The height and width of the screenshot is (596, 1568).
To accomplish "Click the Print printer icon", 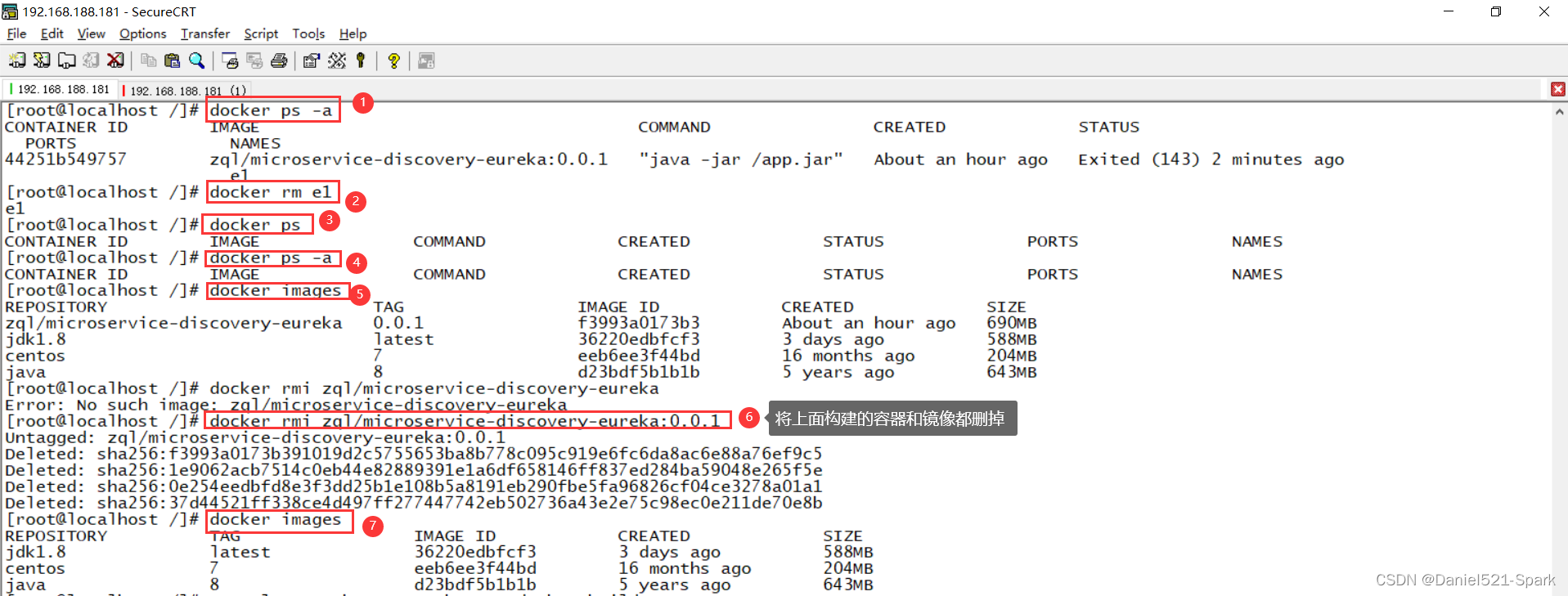I will coord(279,60).
